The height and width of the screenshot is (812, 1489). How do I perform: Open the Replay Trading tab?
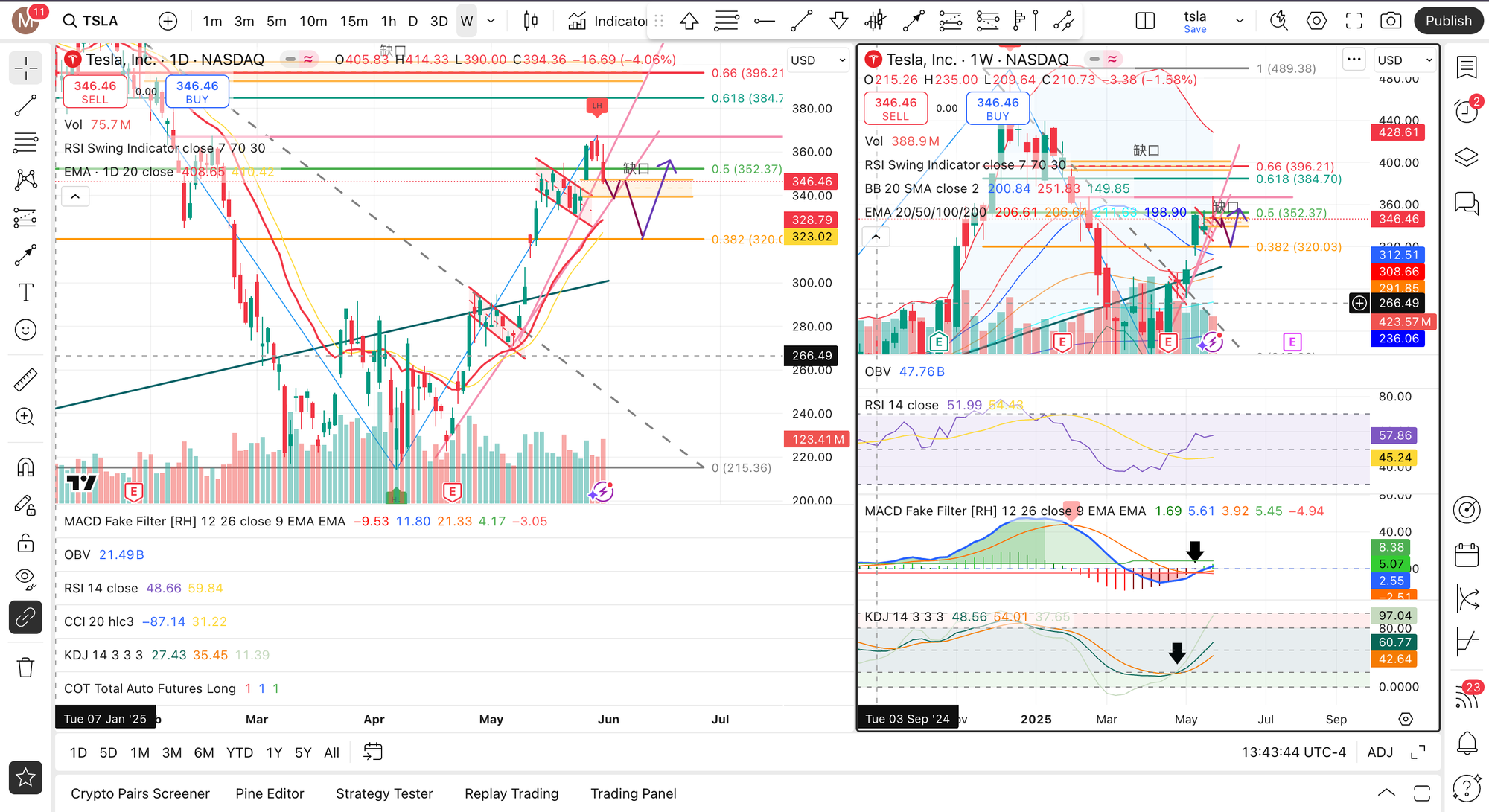511,793
